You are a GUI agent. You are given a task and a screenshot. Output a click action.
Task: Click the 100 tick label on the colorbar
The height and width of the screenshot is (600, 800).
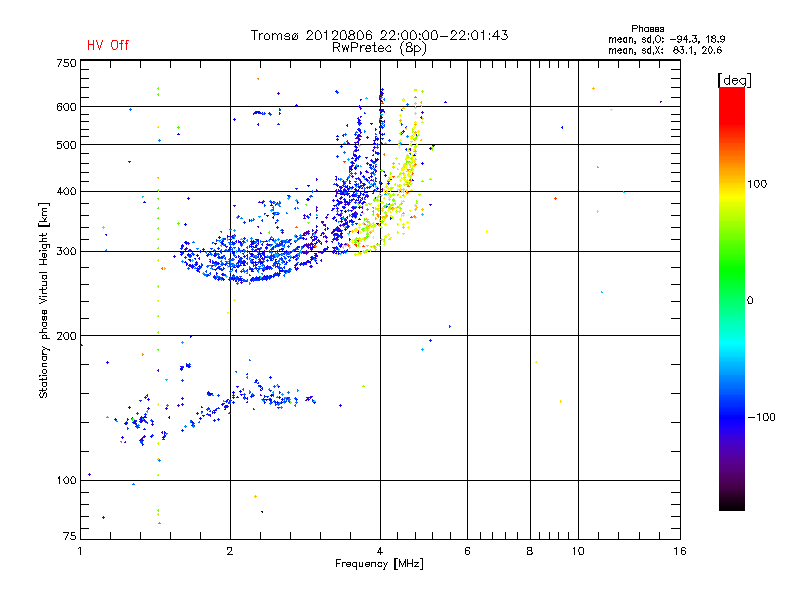point(757,184)
